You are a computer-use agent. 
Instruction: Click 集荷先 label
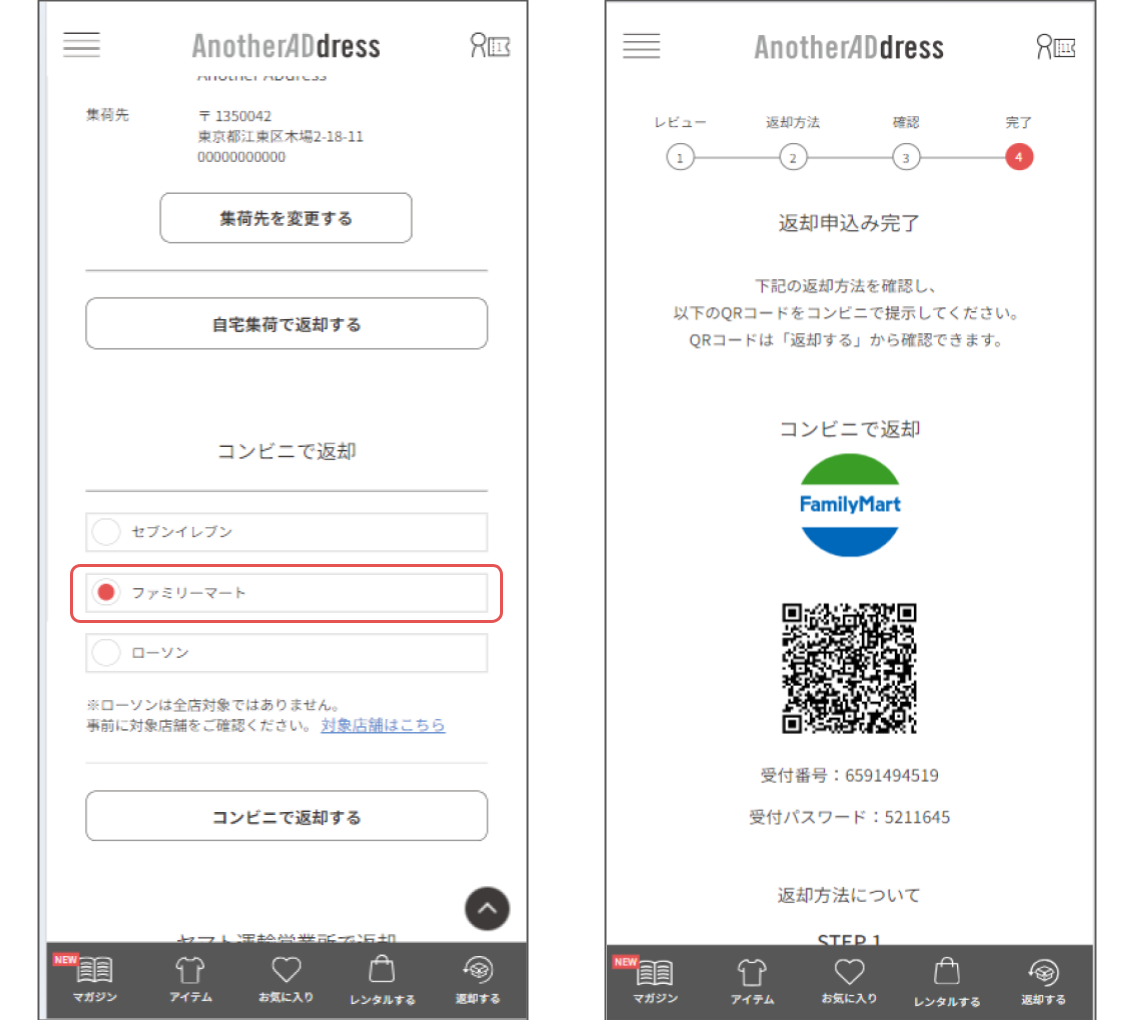[x=107, y=114]
